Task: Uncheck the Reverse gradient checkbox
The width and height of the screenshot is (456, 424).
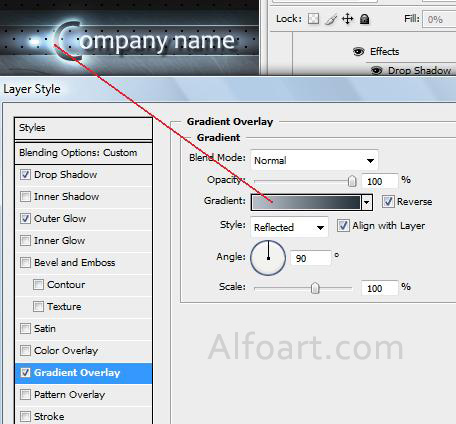Action: pyautogui.click(x=388, y=202)
